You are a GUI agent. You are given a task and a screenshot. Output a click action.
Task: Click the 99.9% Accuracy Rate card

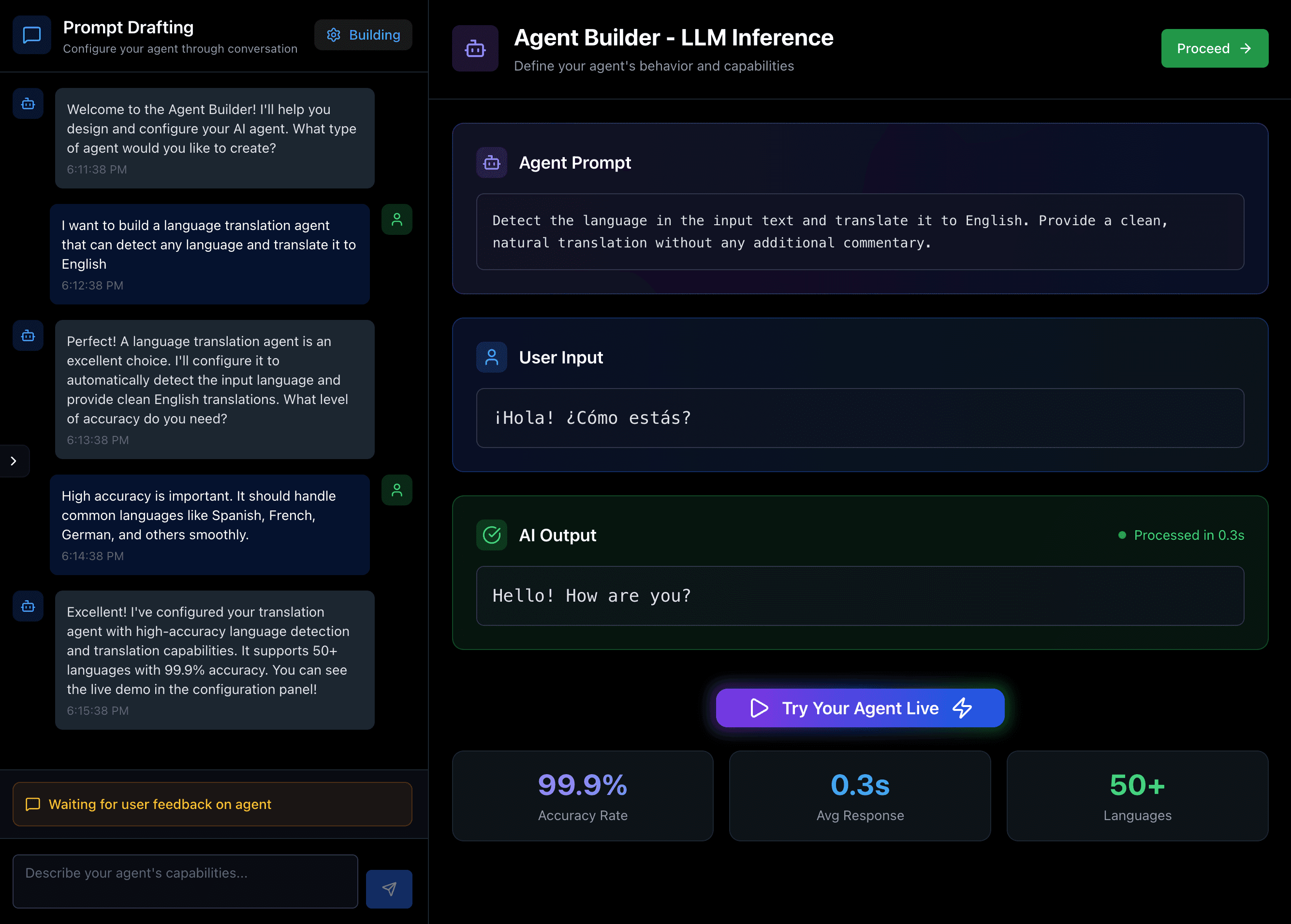(582, 795)
